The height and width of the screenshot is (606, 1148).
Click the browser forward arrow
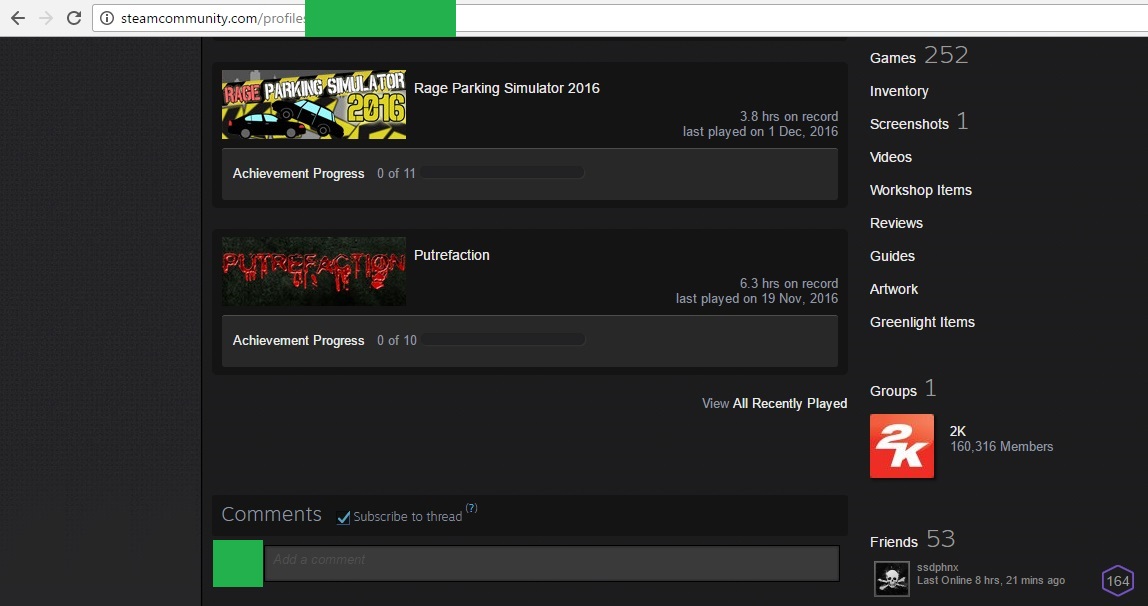[46, 18]
